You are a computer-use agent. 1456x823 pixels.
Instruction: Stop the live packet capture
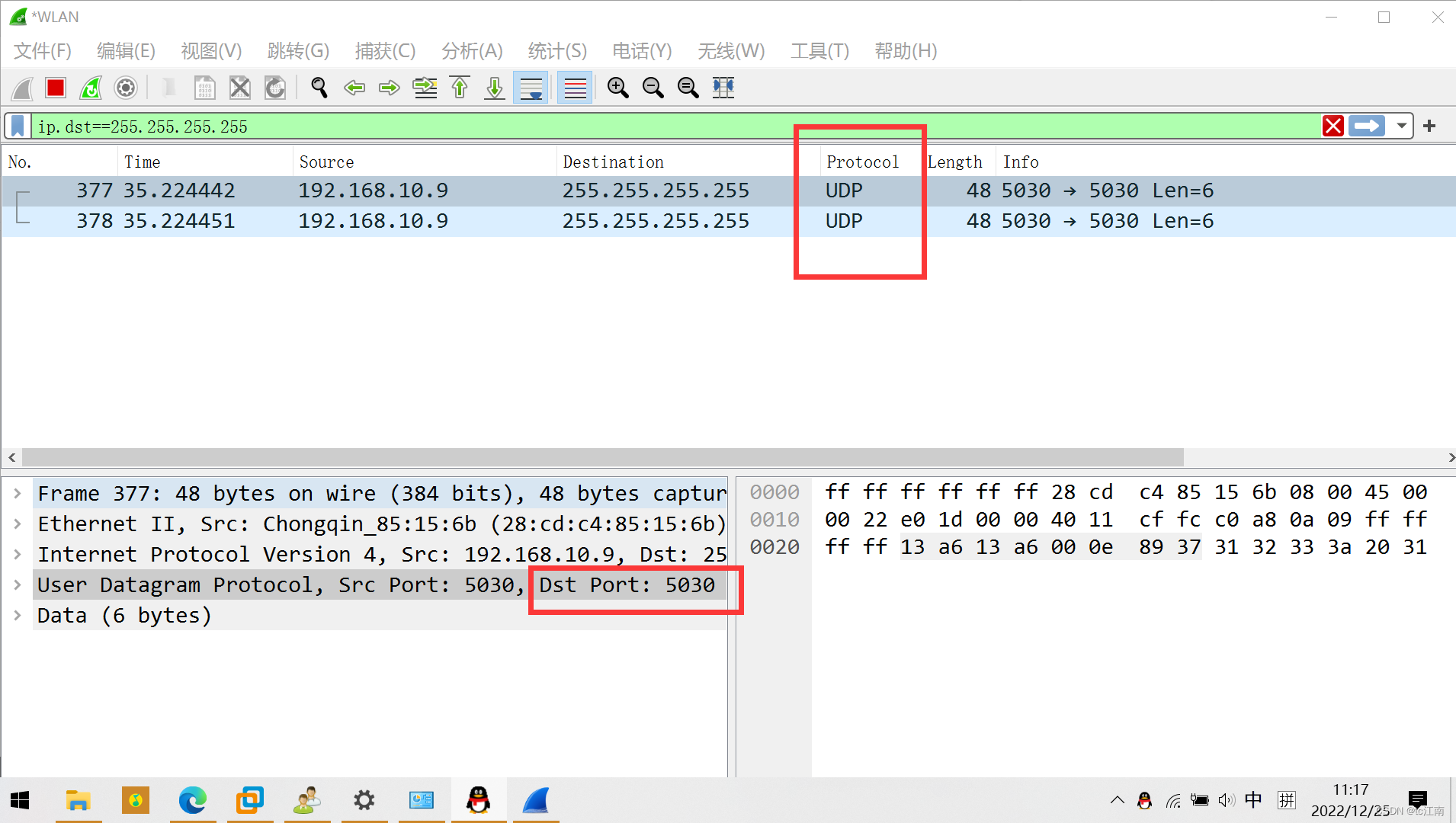point(55,88)
